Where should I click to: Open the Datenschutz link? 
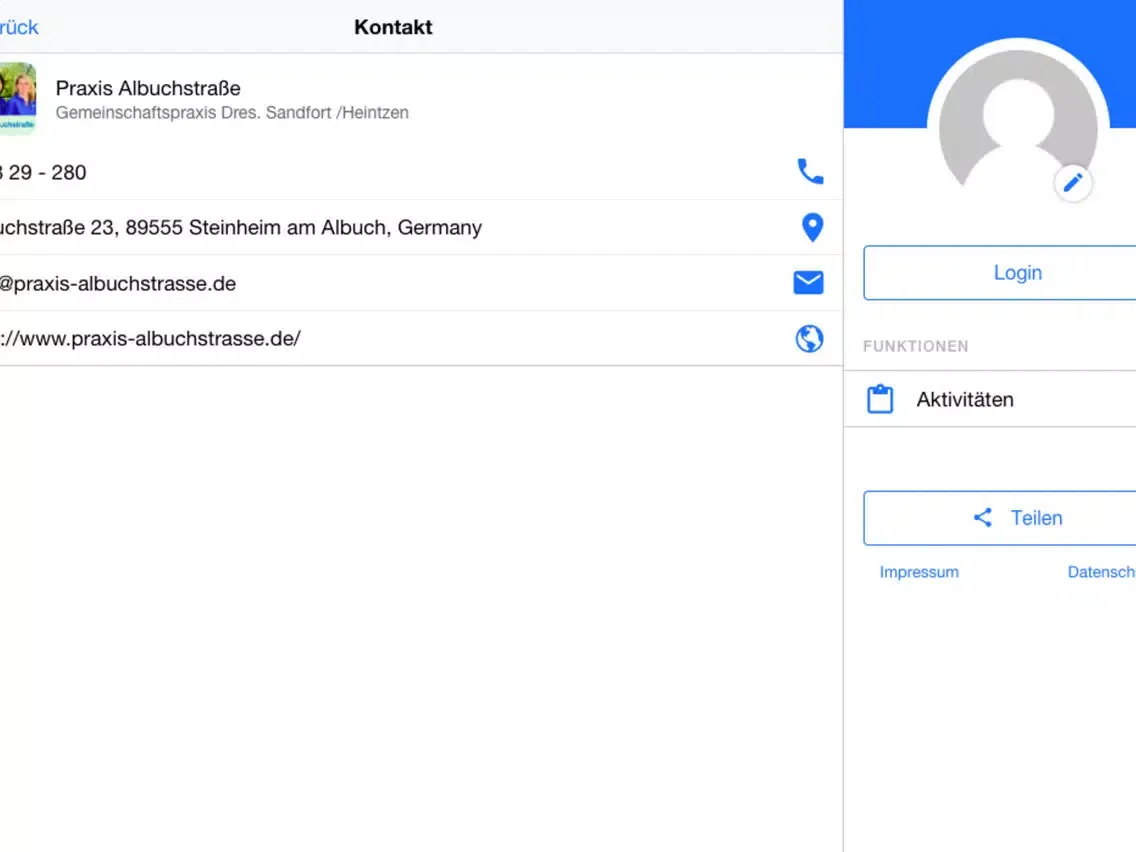coord(1101,572)
